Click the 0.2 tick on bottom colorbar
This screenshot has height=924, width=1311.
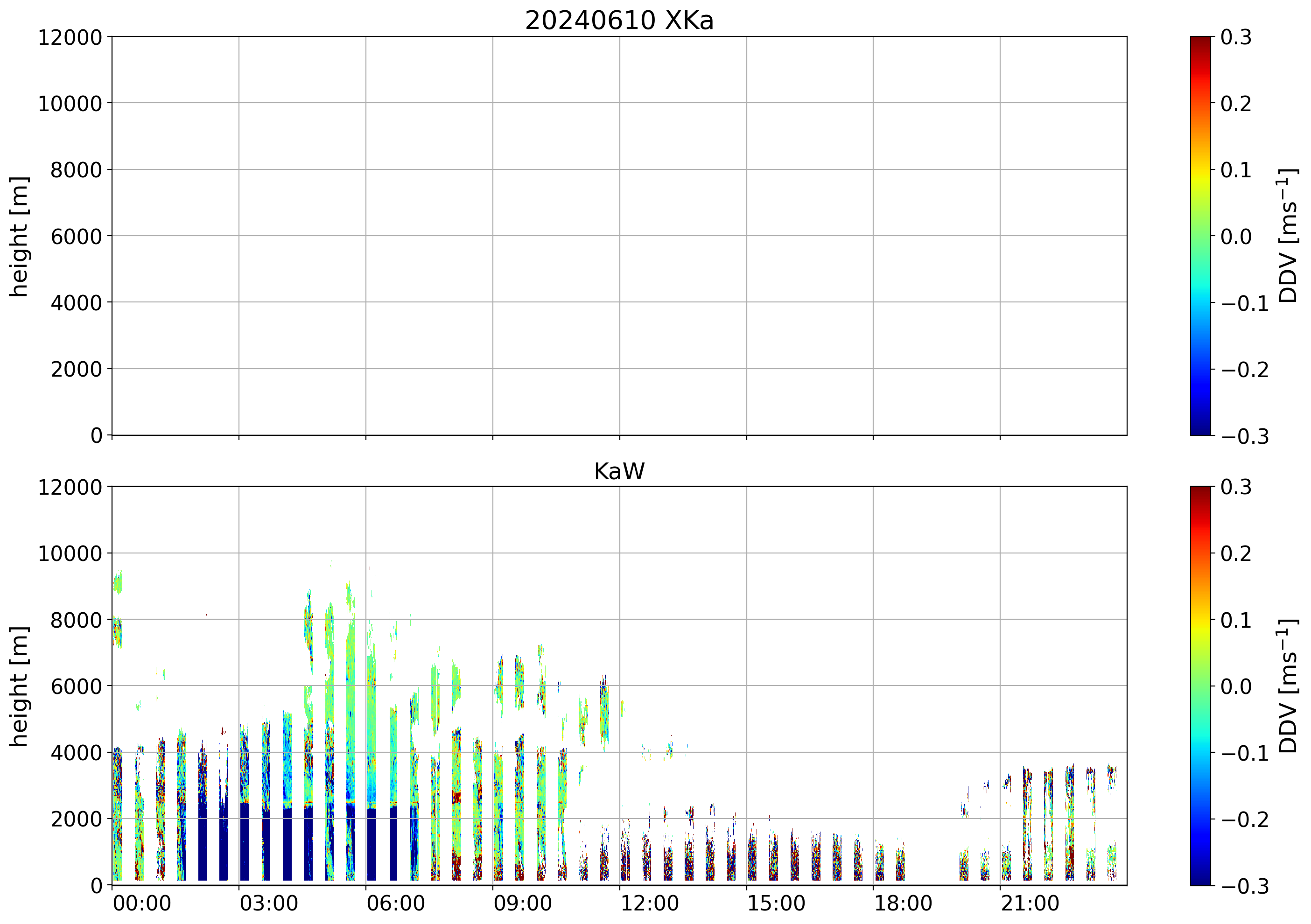(x=1236, y=553)
